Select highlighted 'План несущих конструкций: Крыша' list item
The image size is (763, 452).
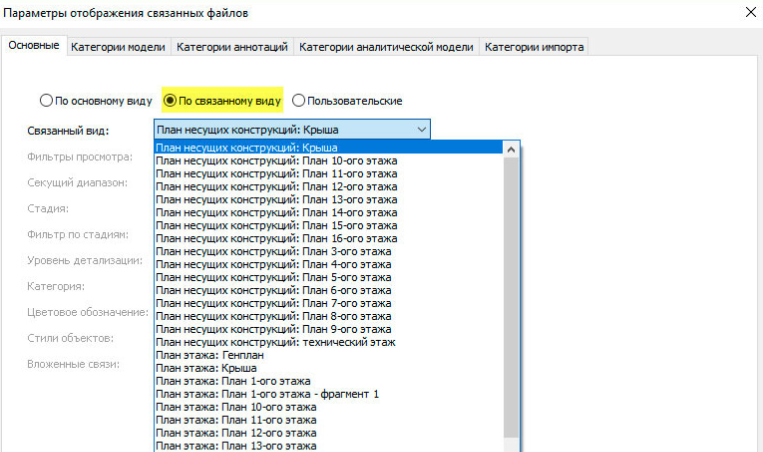247,147
